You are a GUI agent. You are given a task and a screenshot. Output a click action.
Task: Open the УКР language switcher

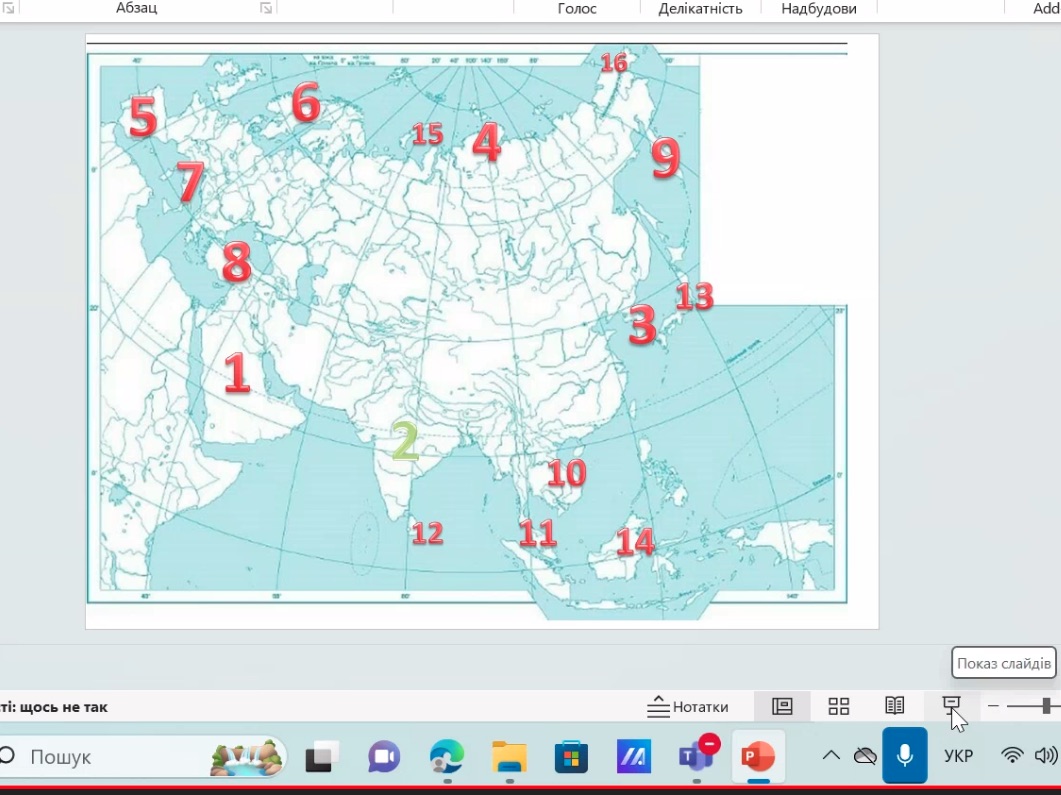tap(958, 756)
